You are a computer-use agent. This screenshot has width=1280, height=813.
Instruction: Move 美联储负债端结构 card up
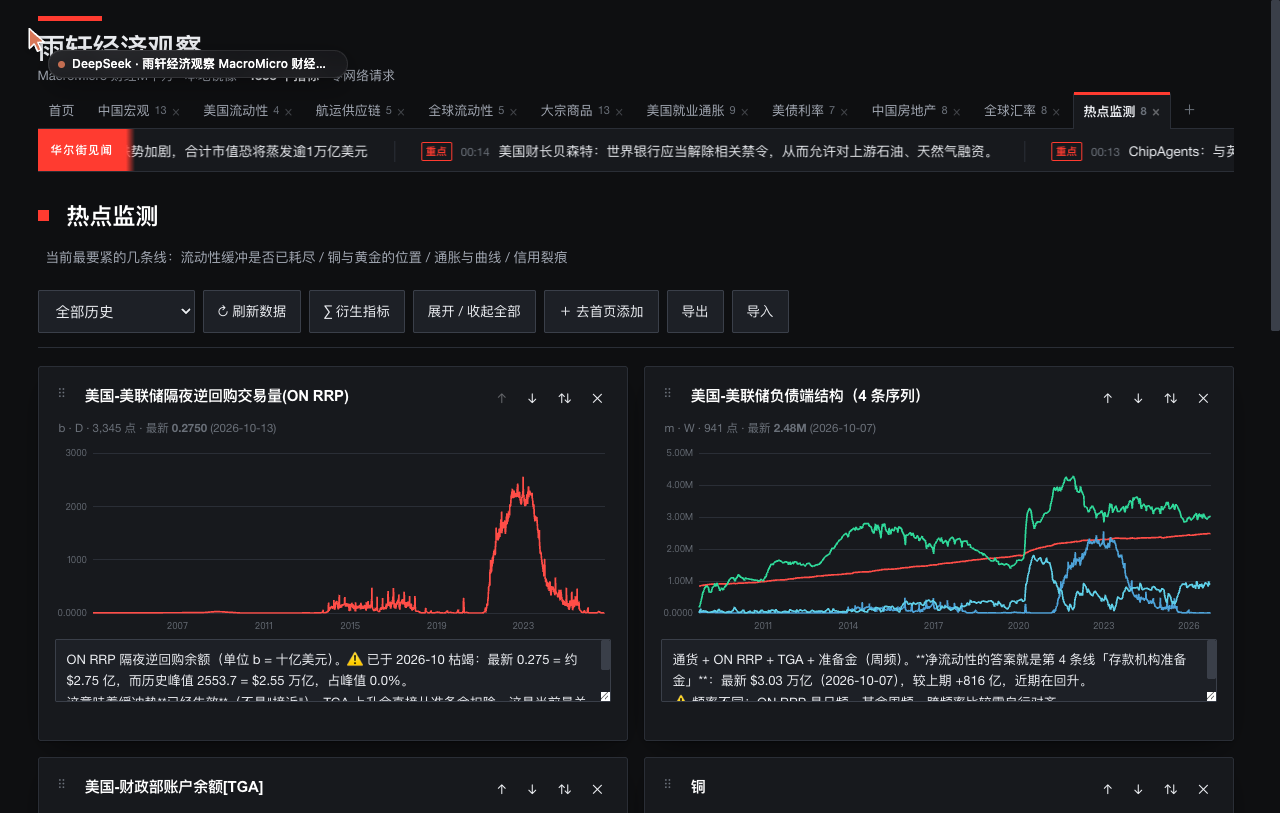coord(1107,398)
